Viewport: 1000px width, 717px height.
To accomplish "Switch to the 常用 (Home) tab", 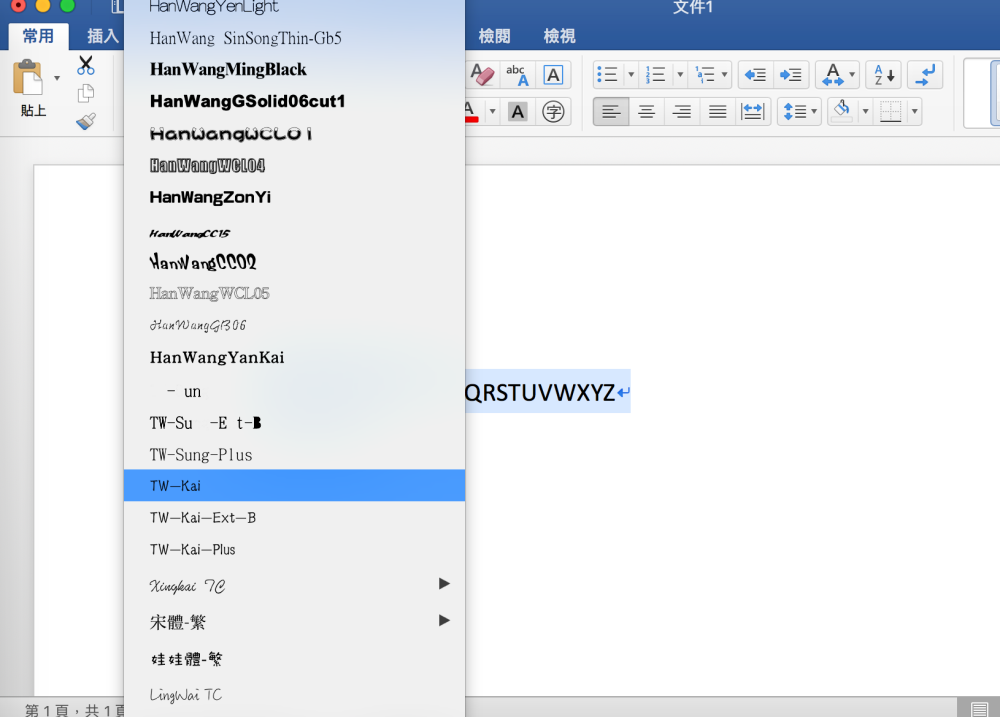I will 38,36.
